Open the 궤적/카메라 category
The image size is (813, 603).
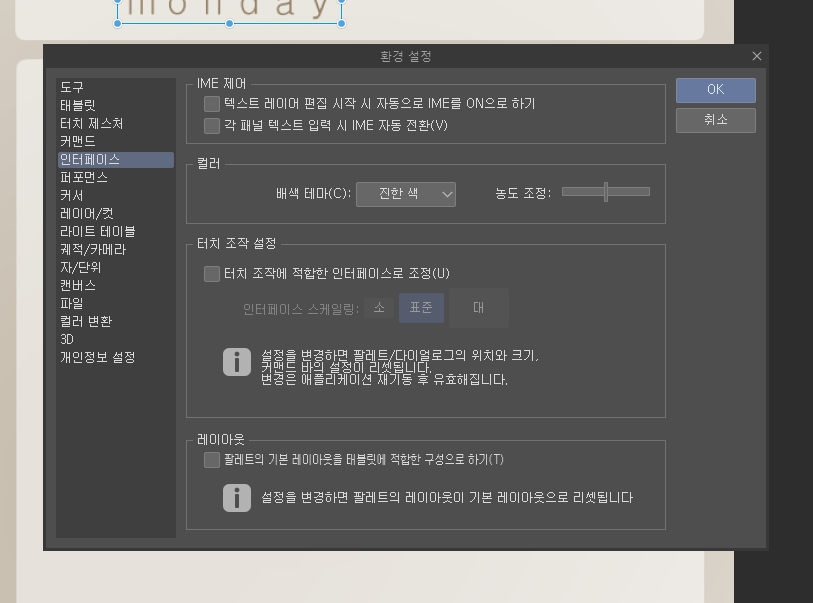[115, 249]
